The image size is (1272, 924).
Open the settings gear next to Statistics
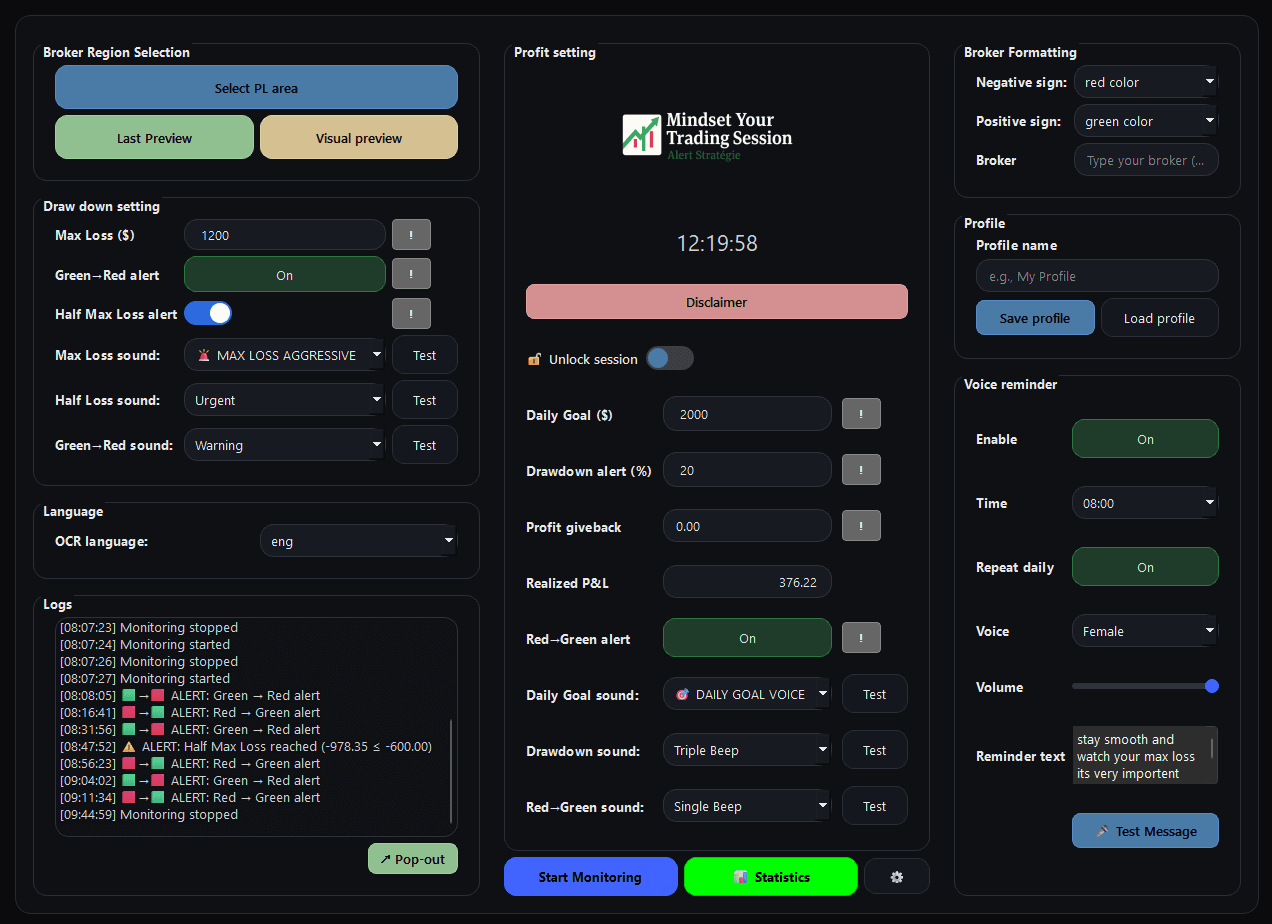coord(897,876)
